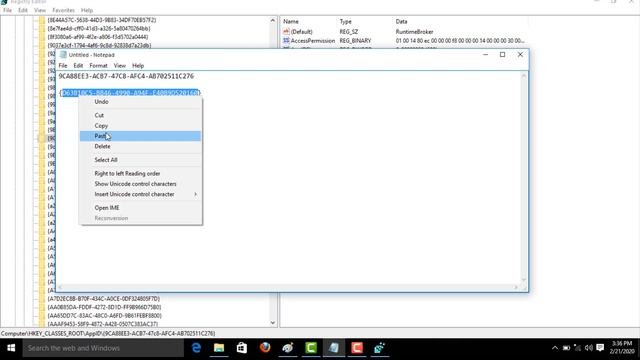Select key beginning {8E44A57C-5638
The width and height of the screenshot is (640, 360).
(x=102, y=20)
